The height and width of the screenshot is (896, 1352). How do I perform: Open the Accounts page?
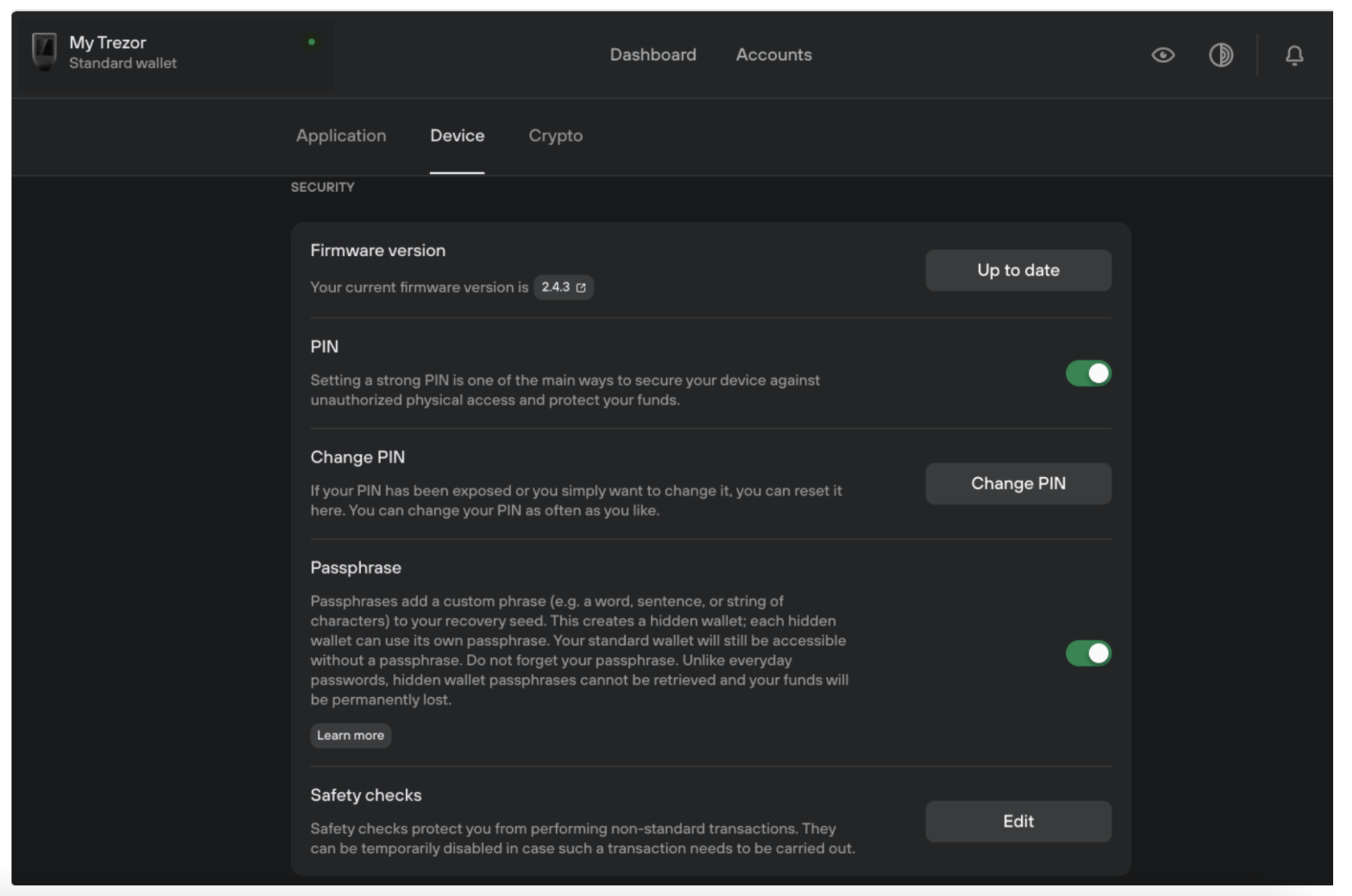pyautogui.click(x=773, y=55)
